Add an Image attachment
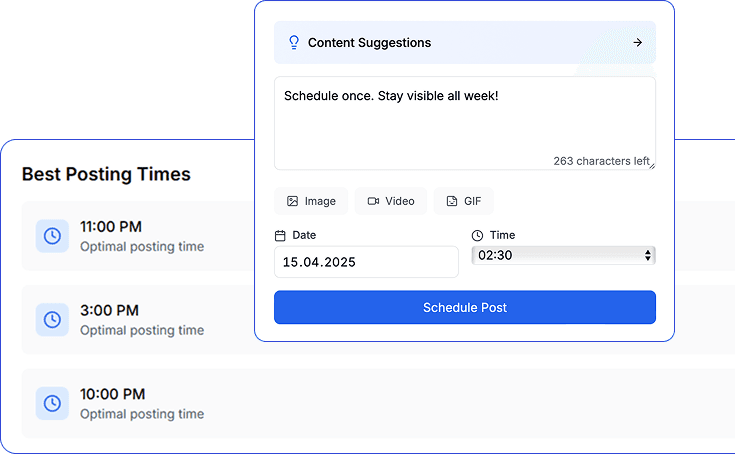 [x=311, y=201]
